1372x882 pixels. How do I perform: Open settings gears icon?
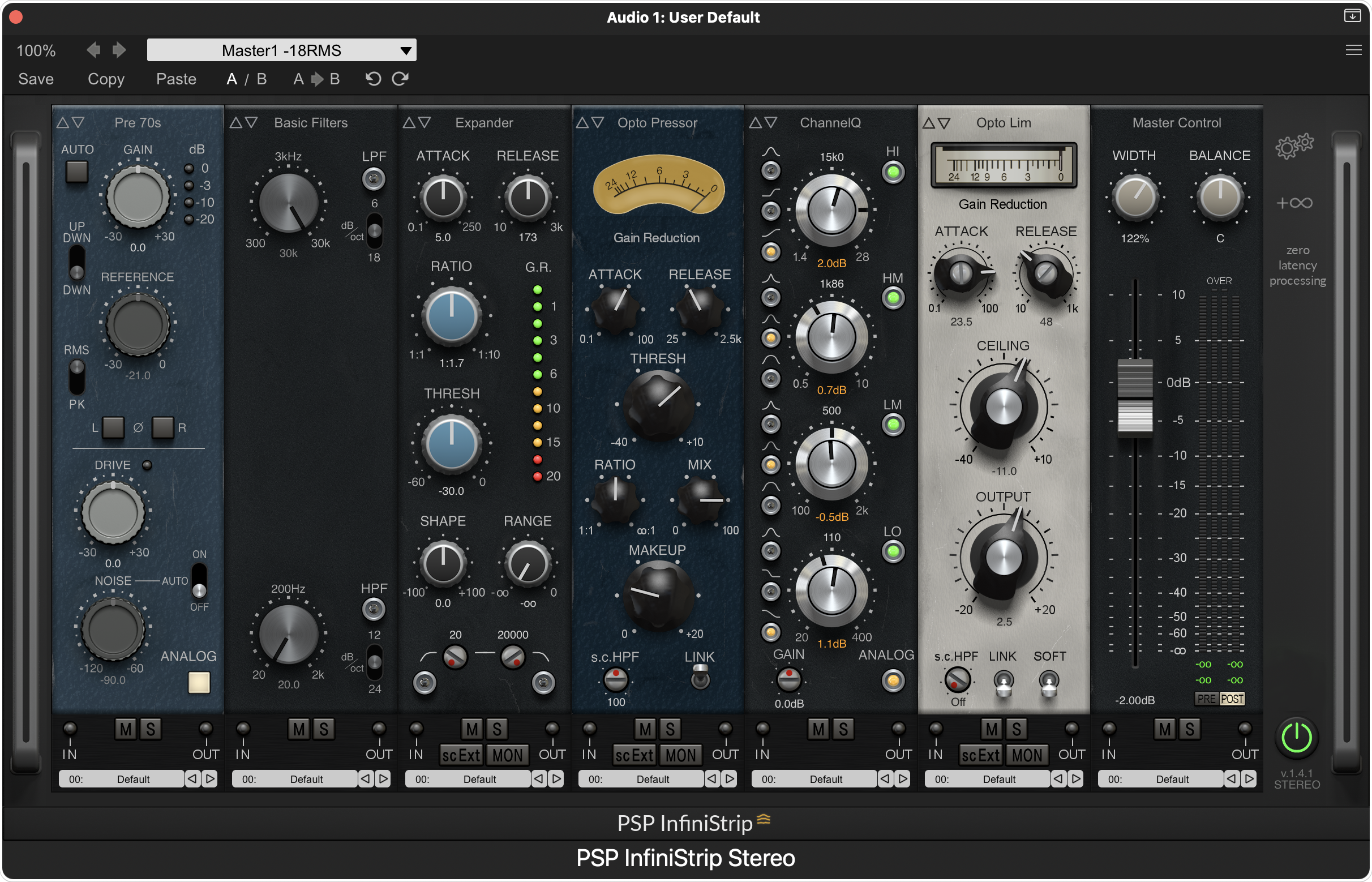(x=1293, y=147)
